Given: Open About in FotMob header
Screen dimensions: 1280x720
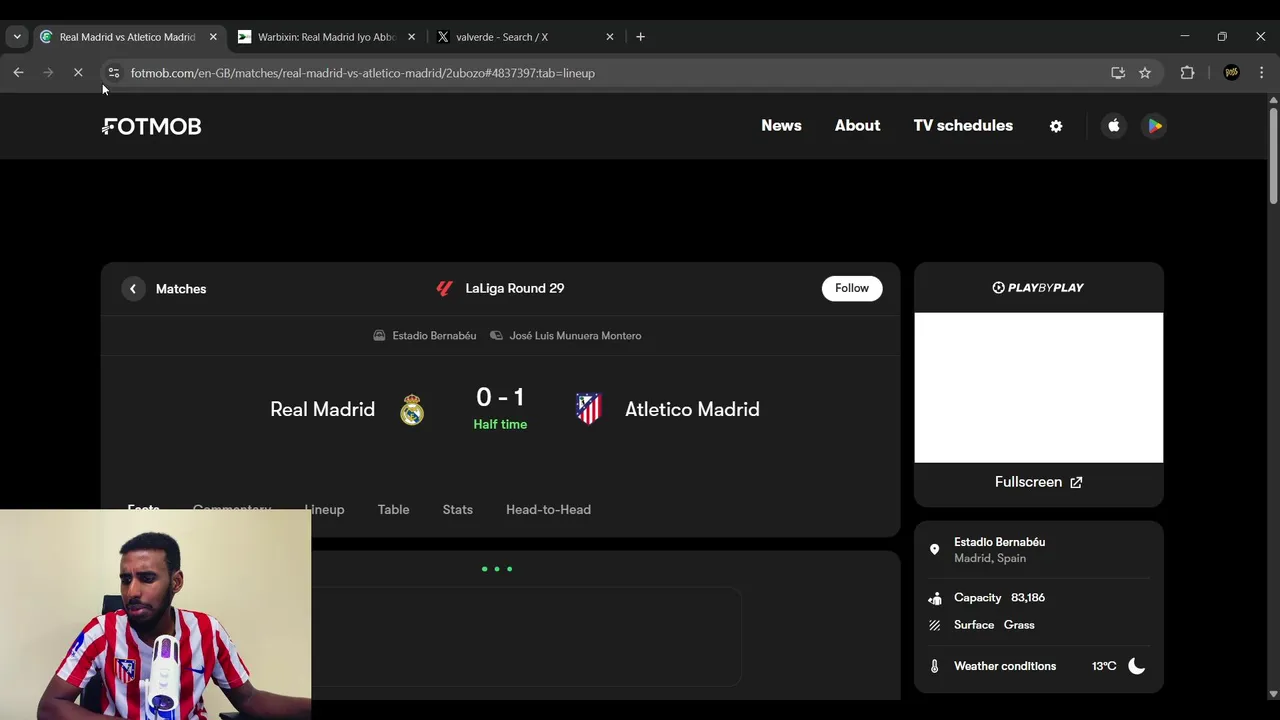Looking at the screenshot, I should 858,126.
